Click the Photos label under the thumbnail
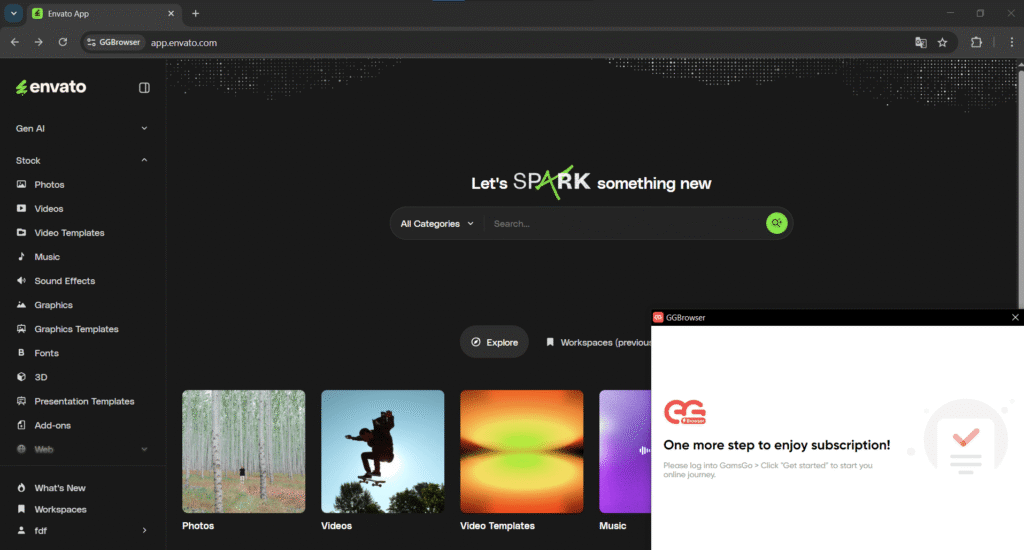The width and height of the screenshot is (1024, 550). click(x=198, y=526)
